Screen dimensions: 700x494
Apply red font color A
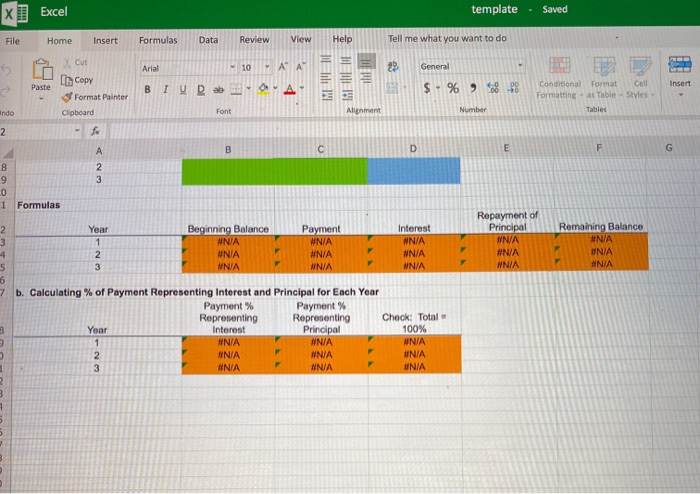289,89
